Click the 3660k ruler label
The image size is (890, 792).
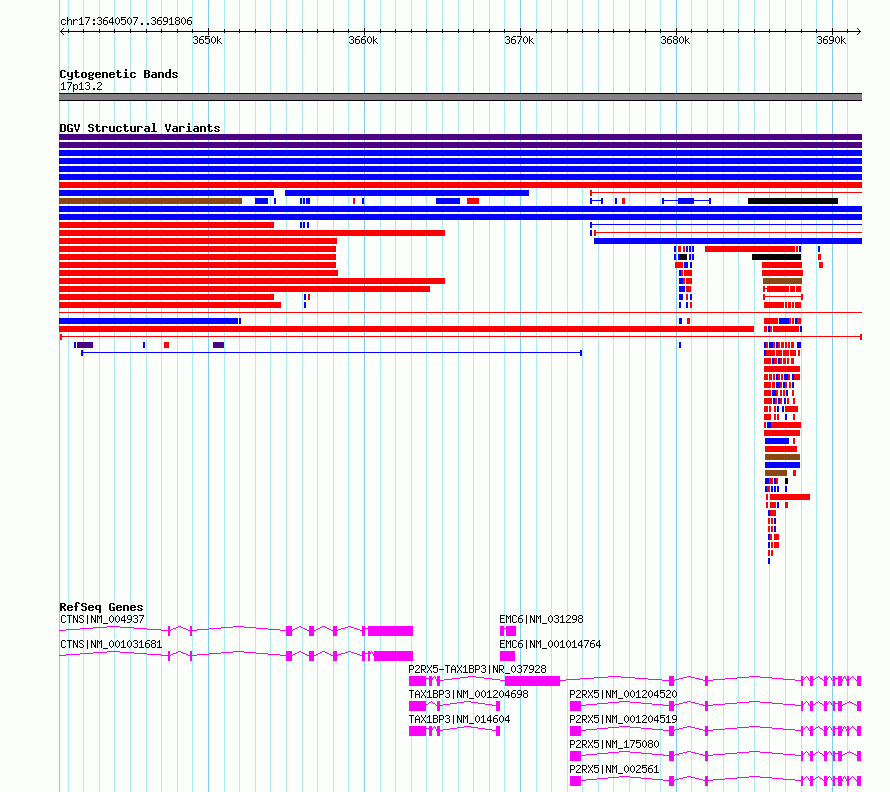363,40
